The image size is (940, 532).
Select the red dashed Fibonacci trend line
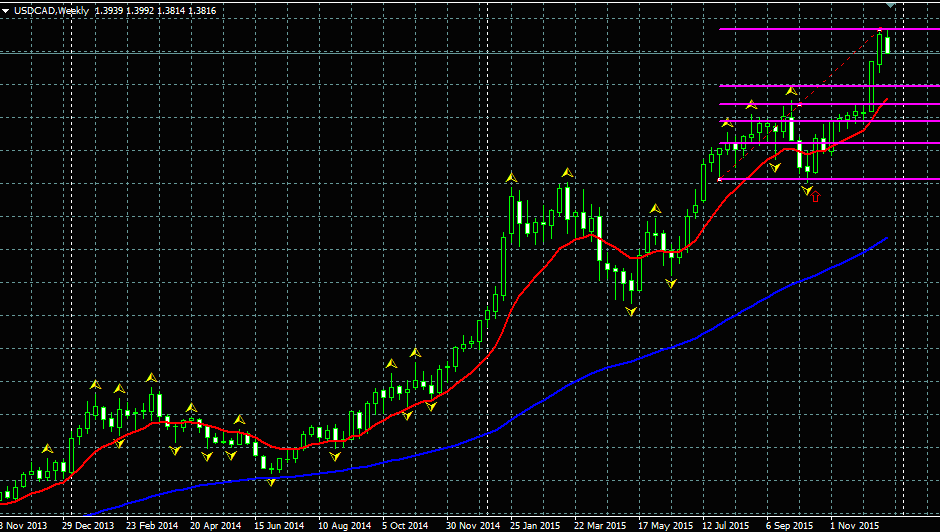pyautogui.click(x=800, y=104)
